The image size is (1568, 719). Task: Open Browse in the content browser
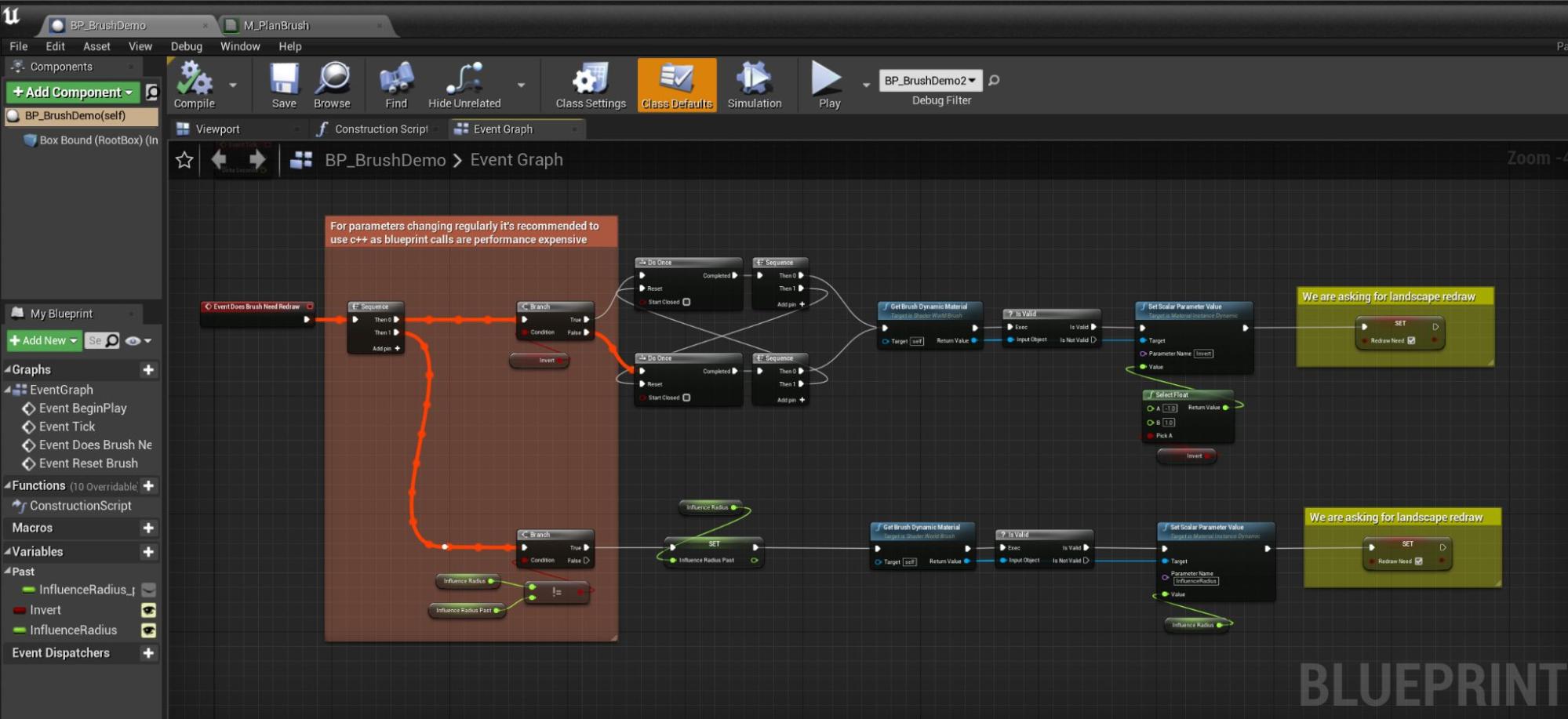pos(333,79)
